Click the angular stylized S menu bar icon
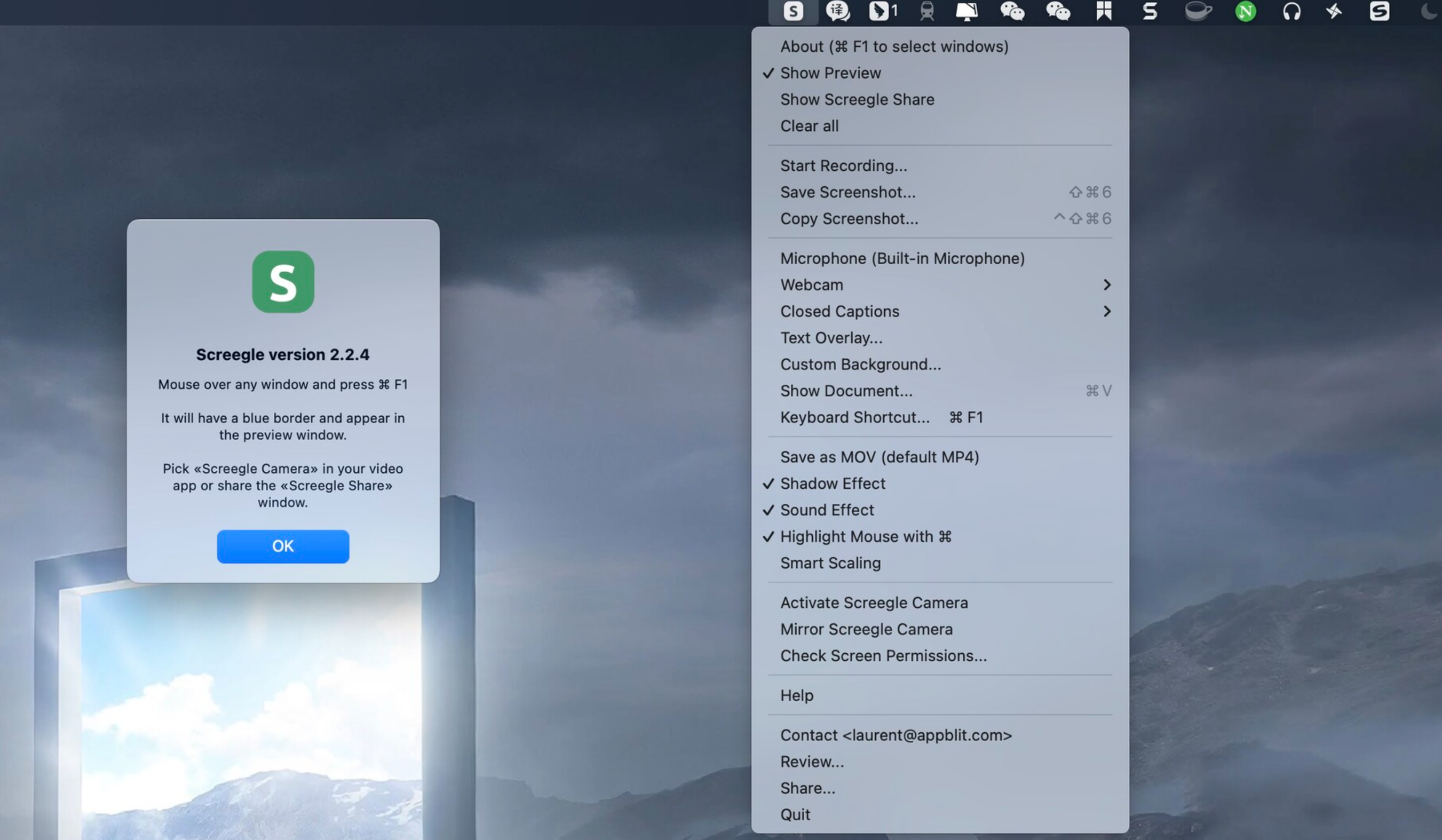This screenshot has height=840, width=1442. 1150,11
